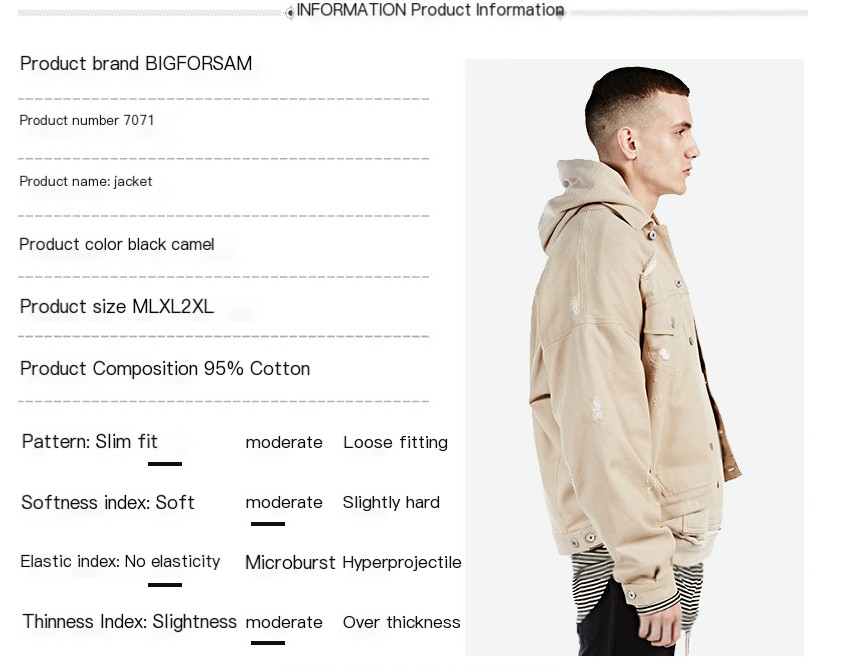
Task: Click Product size MLXL2XL text
Action: click(117, 307)
